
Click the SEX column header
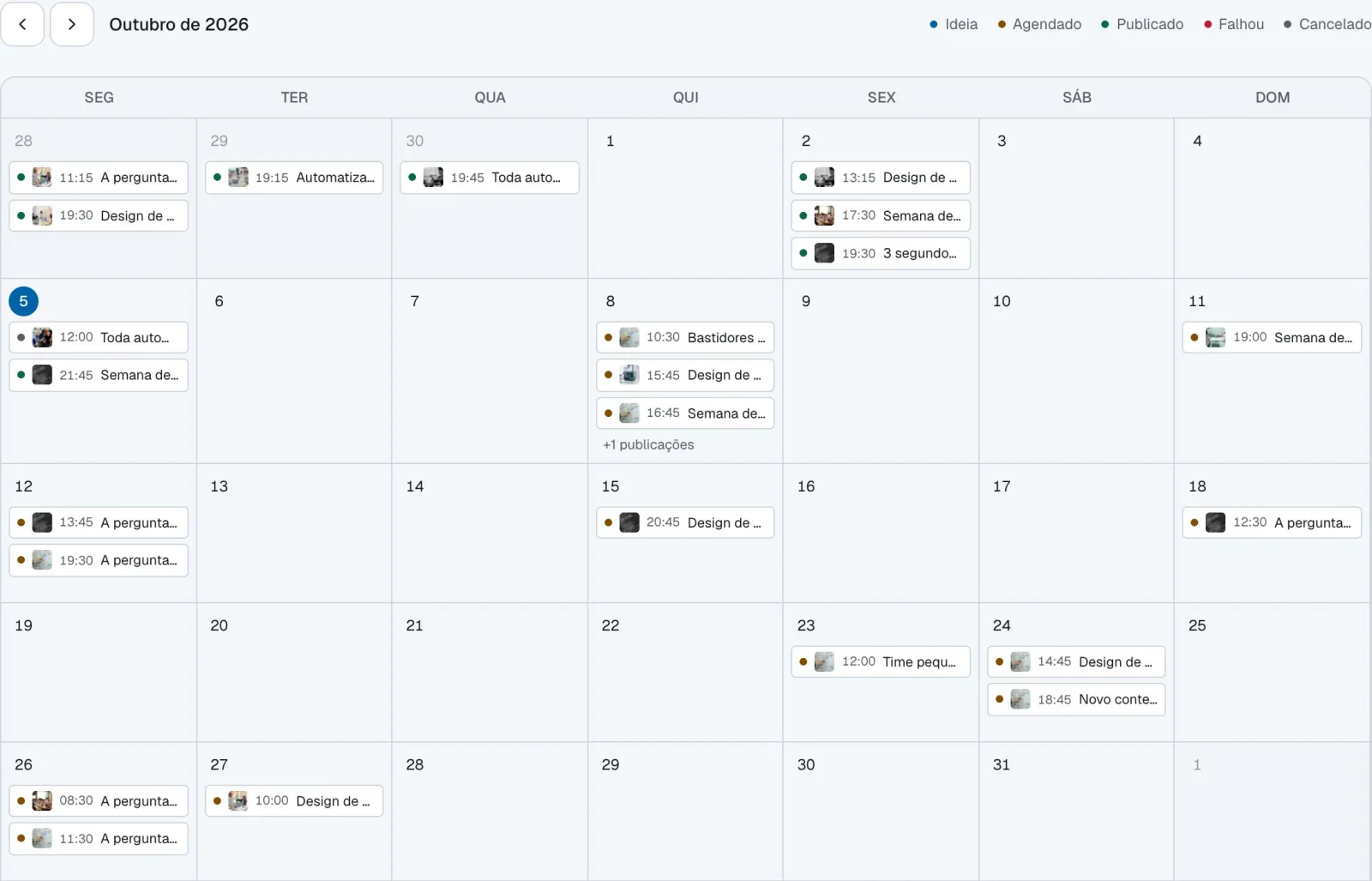[881, 98]
